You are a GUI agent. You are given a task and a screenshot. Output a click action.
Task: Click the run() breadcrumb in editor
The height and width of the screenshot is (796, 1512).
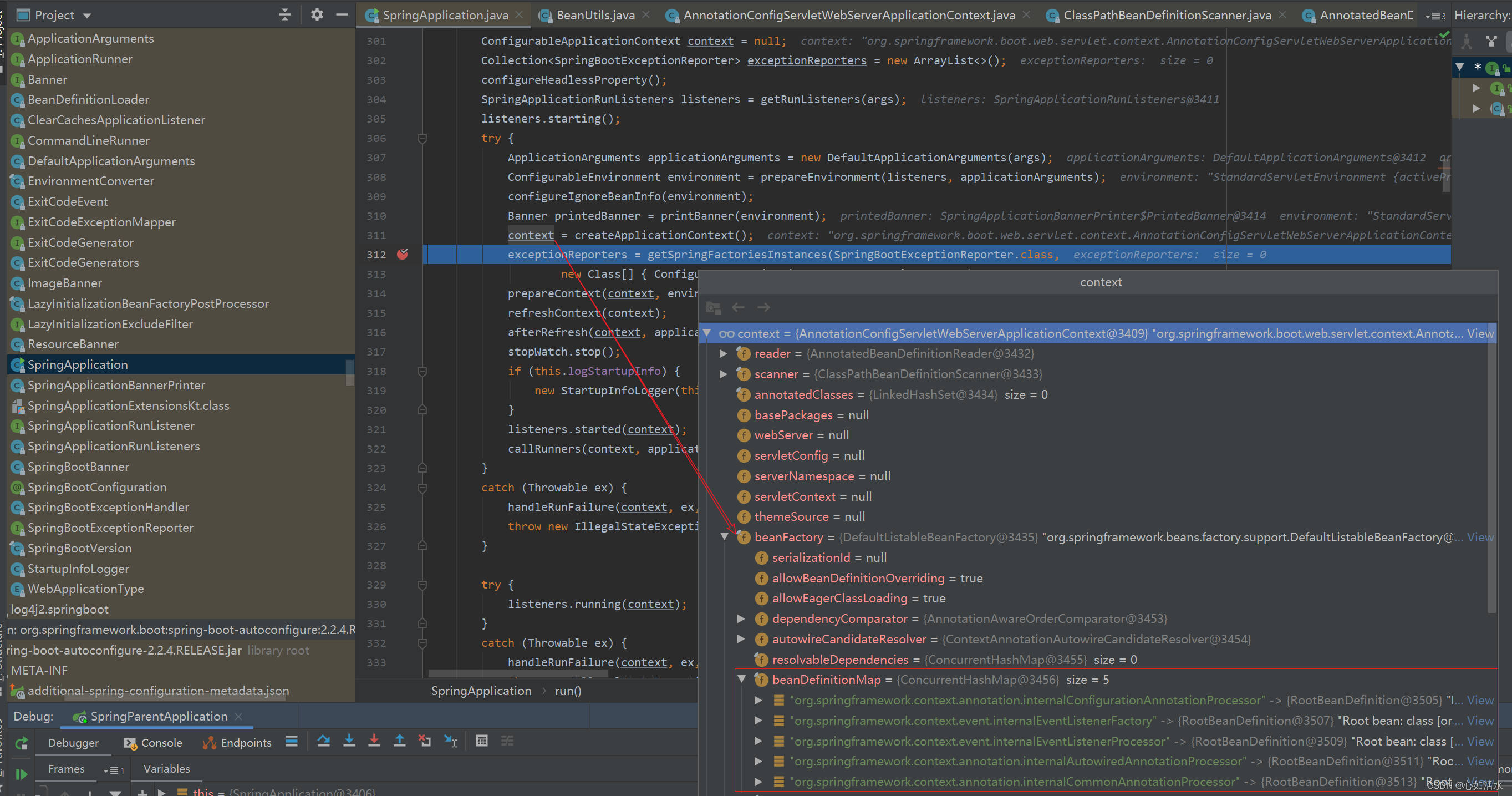click(568, 691)
